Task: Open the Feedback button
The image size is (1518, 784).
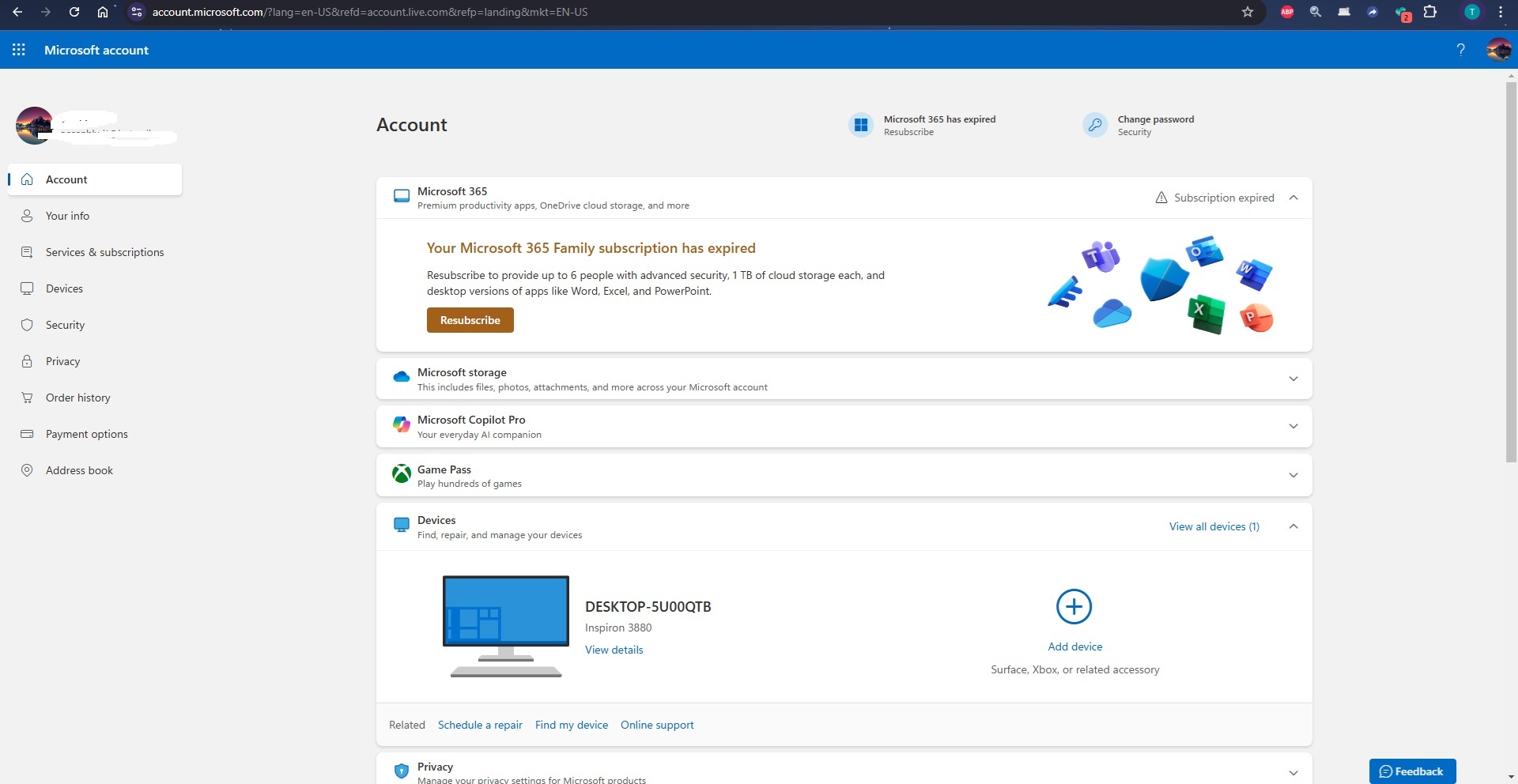Action: 1413,771
